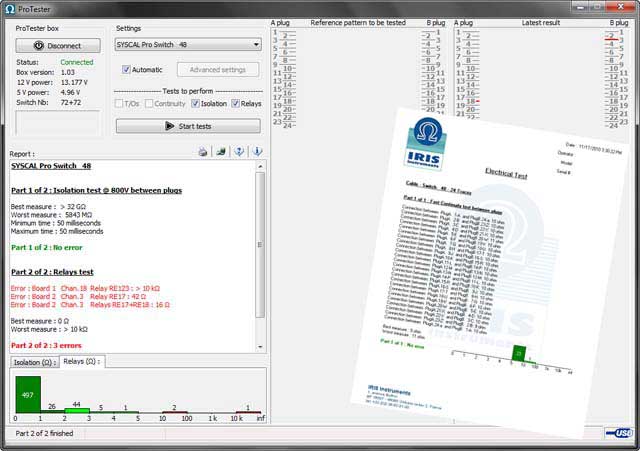Image resolution: width=640 pixels, height=451 pixels.
Task: Click the light green histogram bar labeled 44
Action: coord(77,410)
